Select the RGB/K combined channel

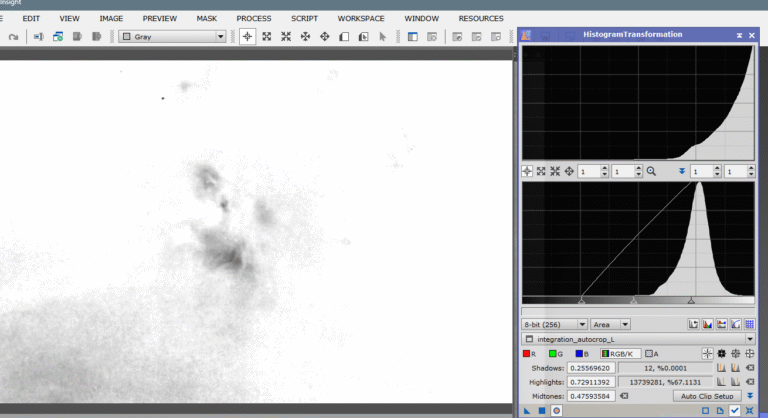620,353
